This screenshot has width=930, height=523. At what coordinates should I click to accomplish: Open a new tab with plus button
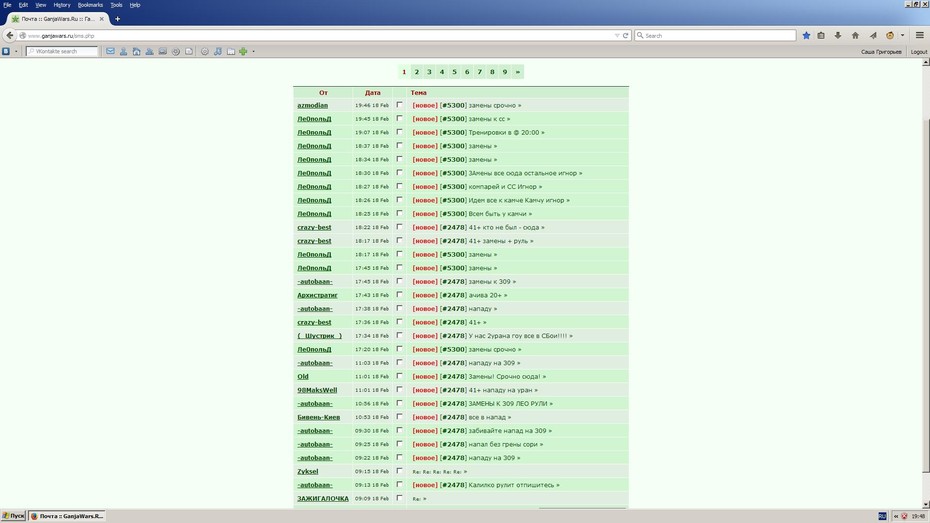tap(117, 19)
